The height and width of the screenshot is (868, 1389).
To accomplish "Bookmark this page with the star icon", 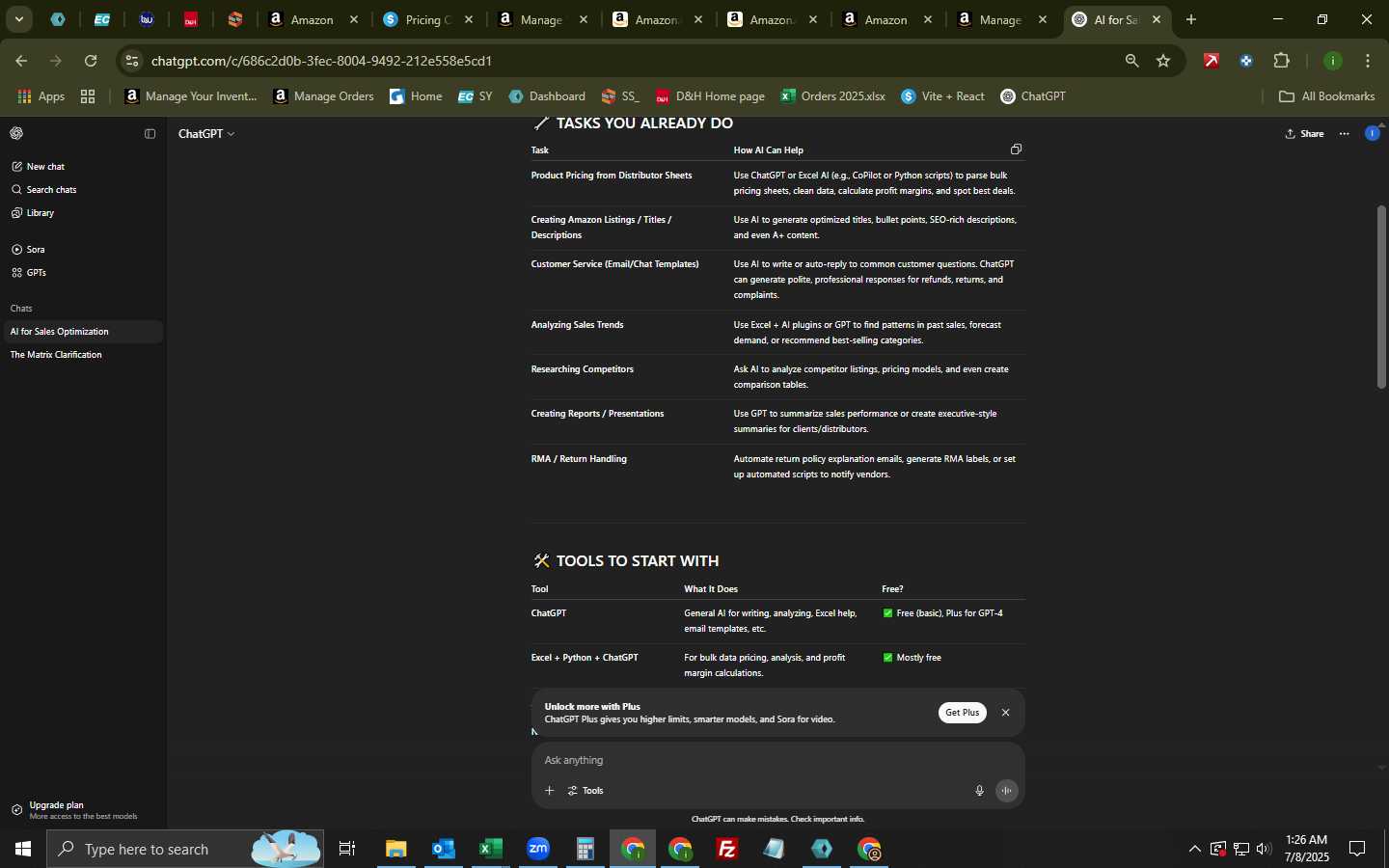I will point(1163,61).
